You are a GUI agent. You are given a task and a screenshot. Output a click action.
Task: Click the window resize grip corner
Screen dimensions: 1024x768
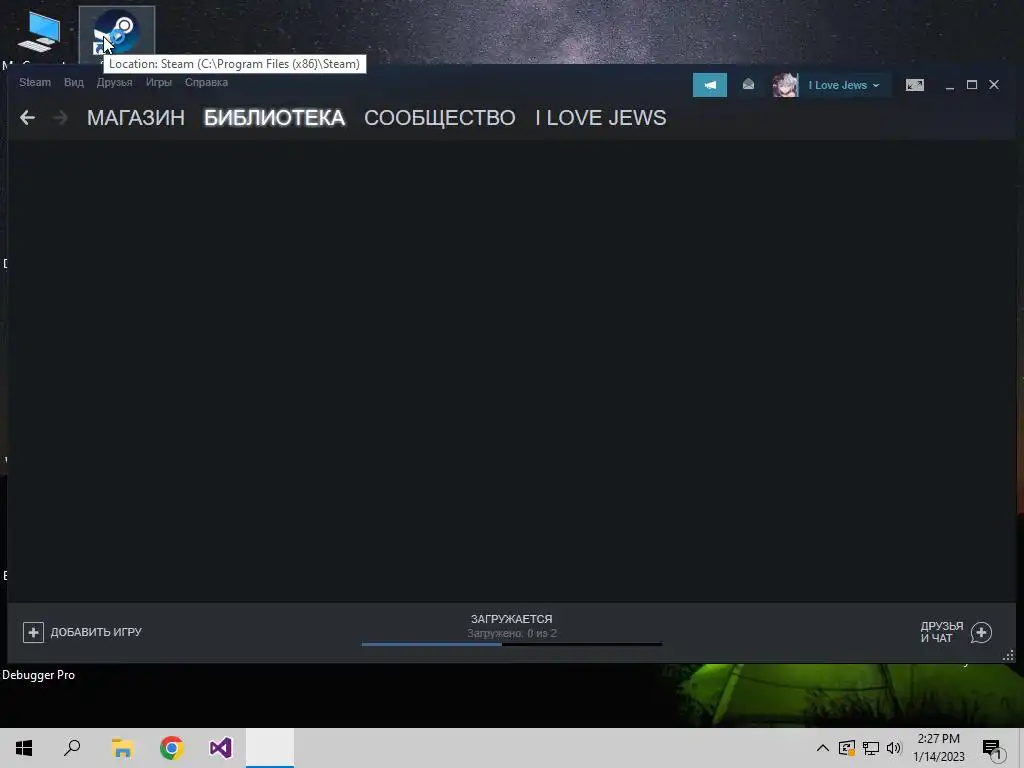tap(1008, 656)
